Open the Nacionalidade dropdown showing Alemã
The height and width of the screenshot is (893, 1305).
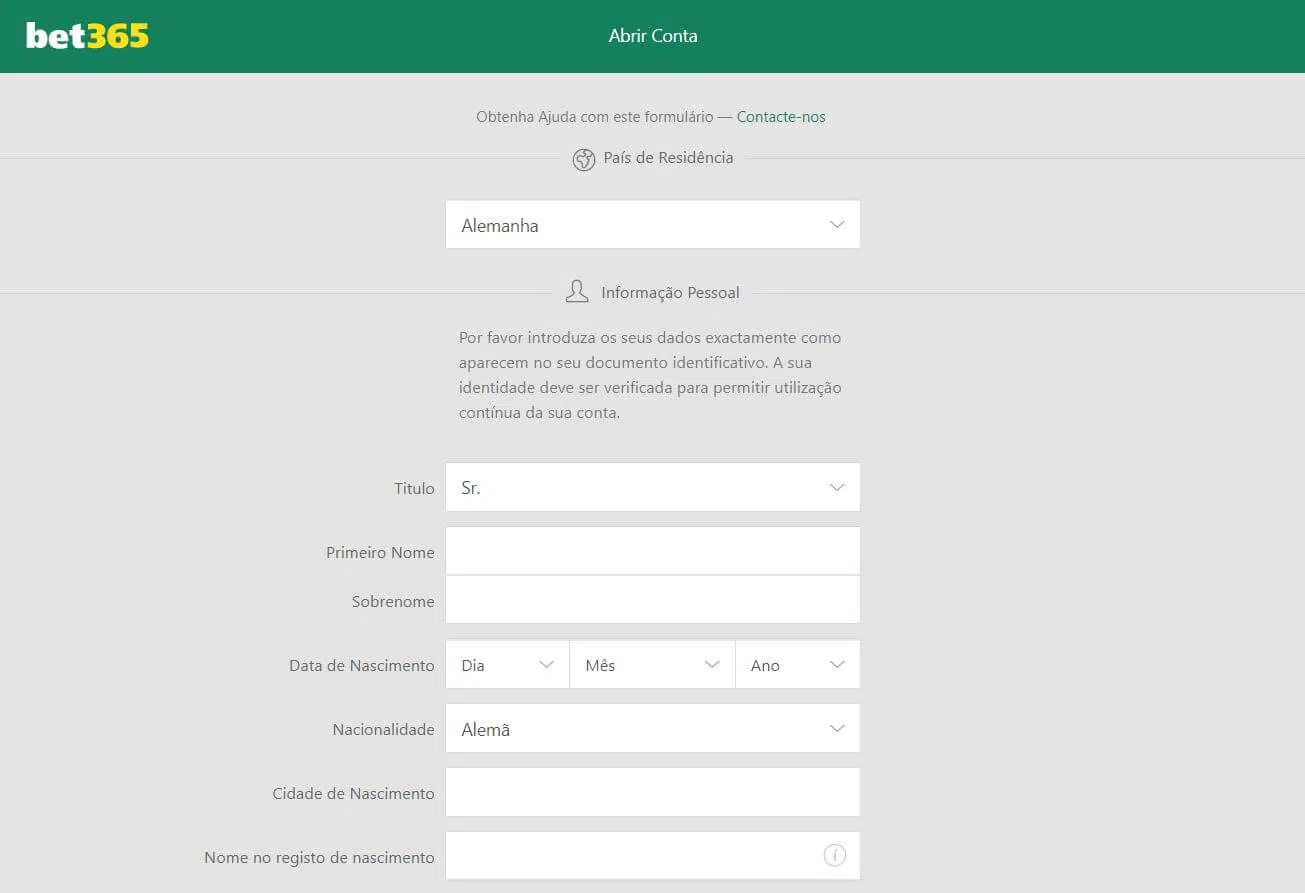pos(652,729)
